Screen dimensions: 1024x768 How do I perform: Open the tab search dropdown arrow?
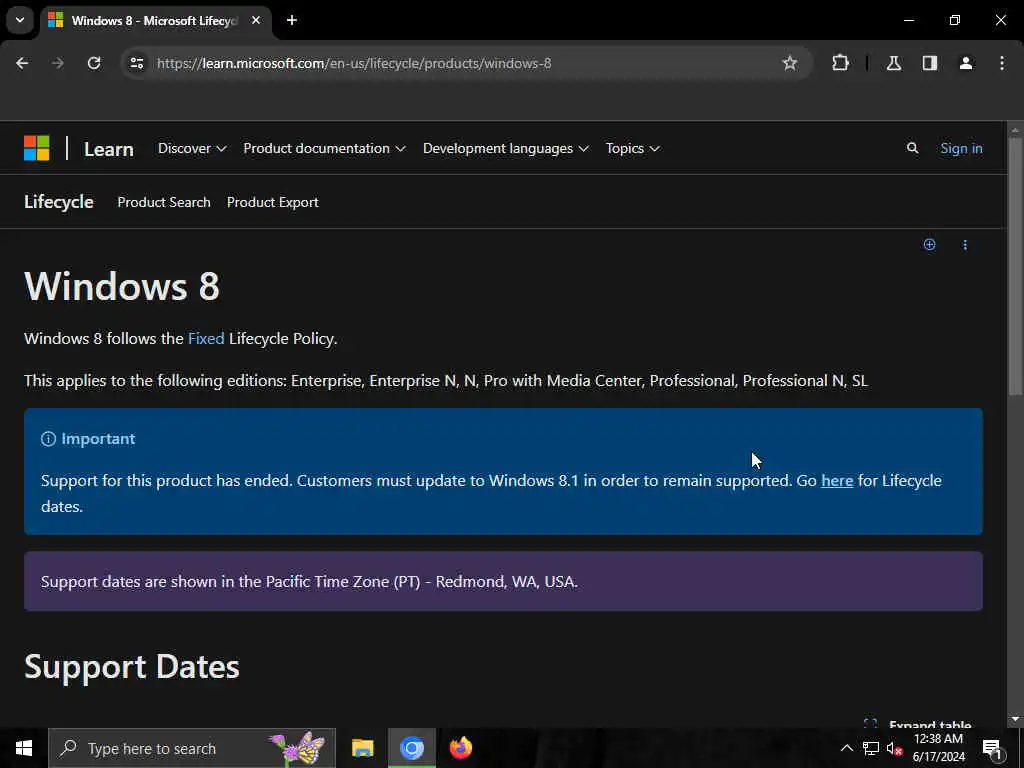20,20
